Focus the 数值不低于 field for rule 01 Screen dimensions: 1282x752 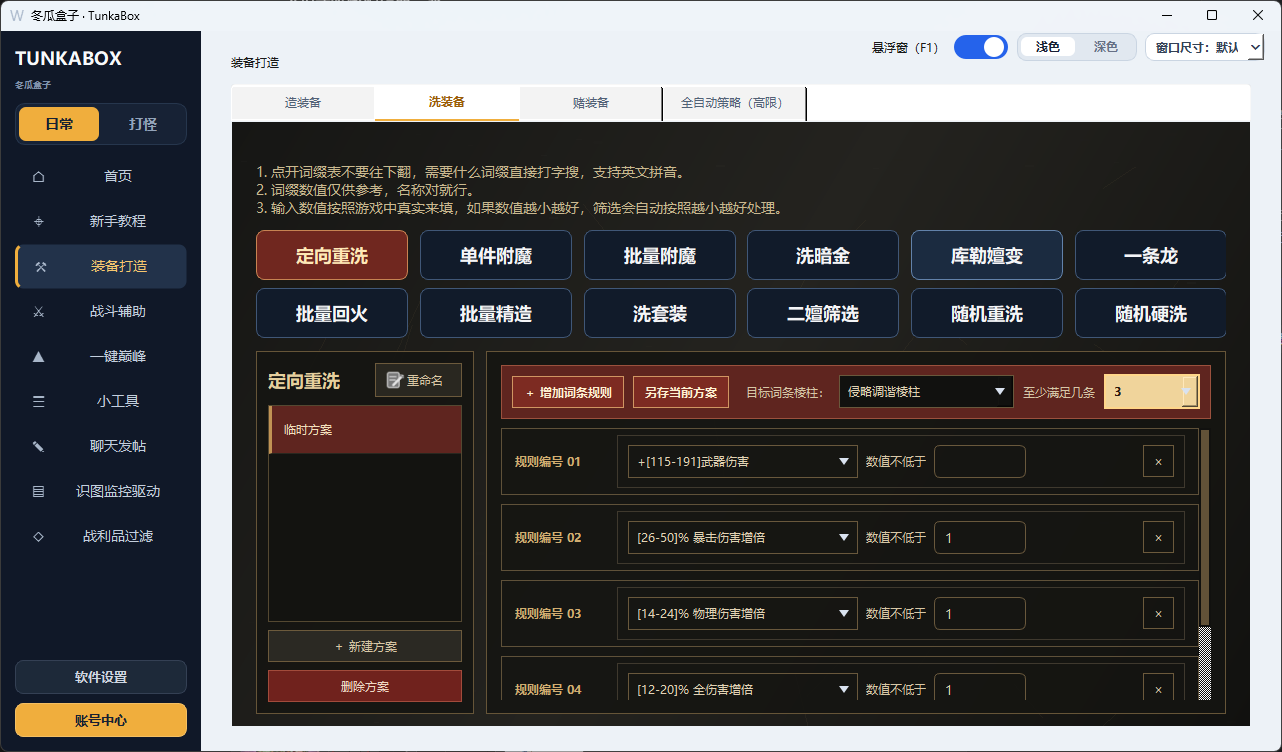980,462
